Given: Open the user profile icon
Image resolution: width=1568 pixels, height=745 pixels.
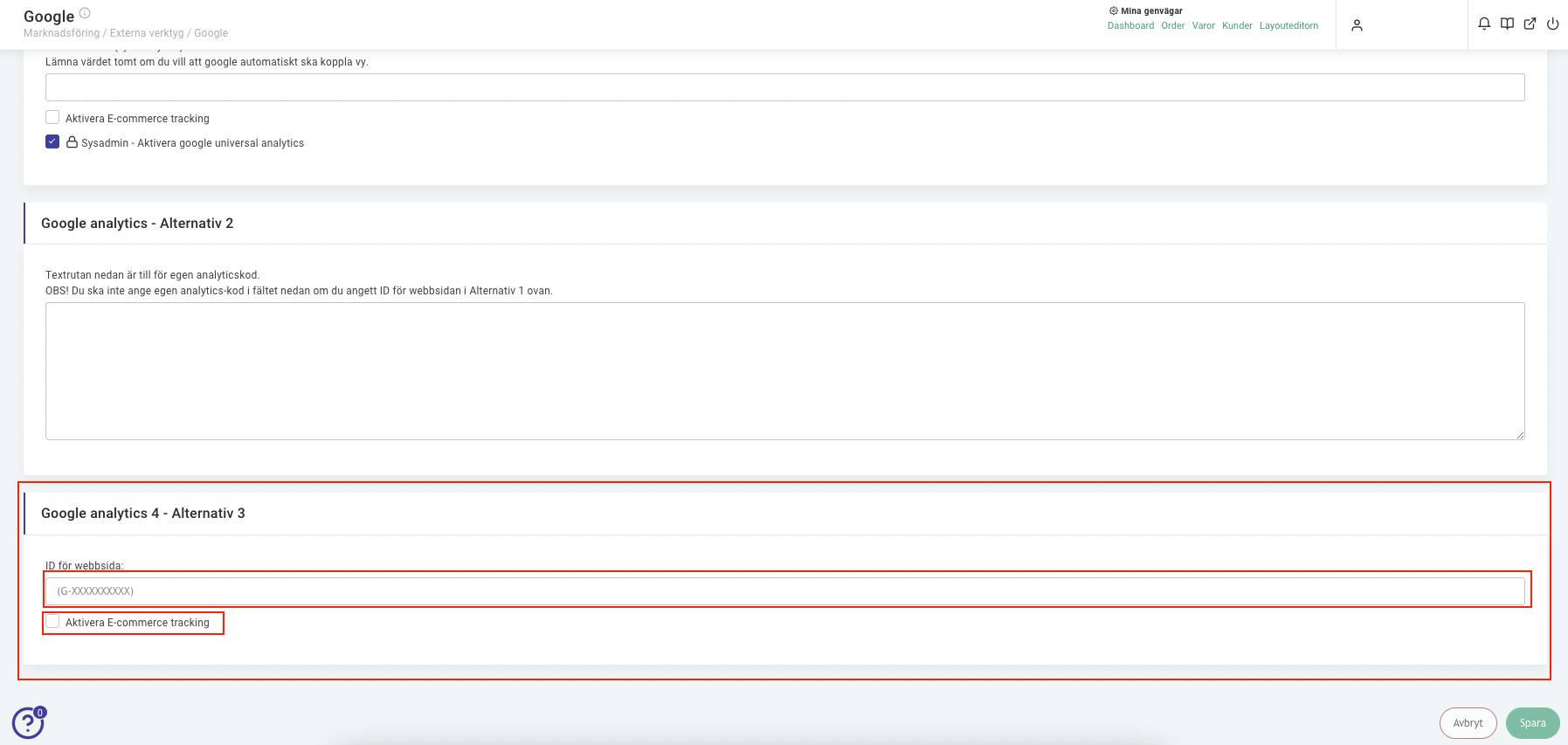Looking at the screenshot, I should [1357, 25].
